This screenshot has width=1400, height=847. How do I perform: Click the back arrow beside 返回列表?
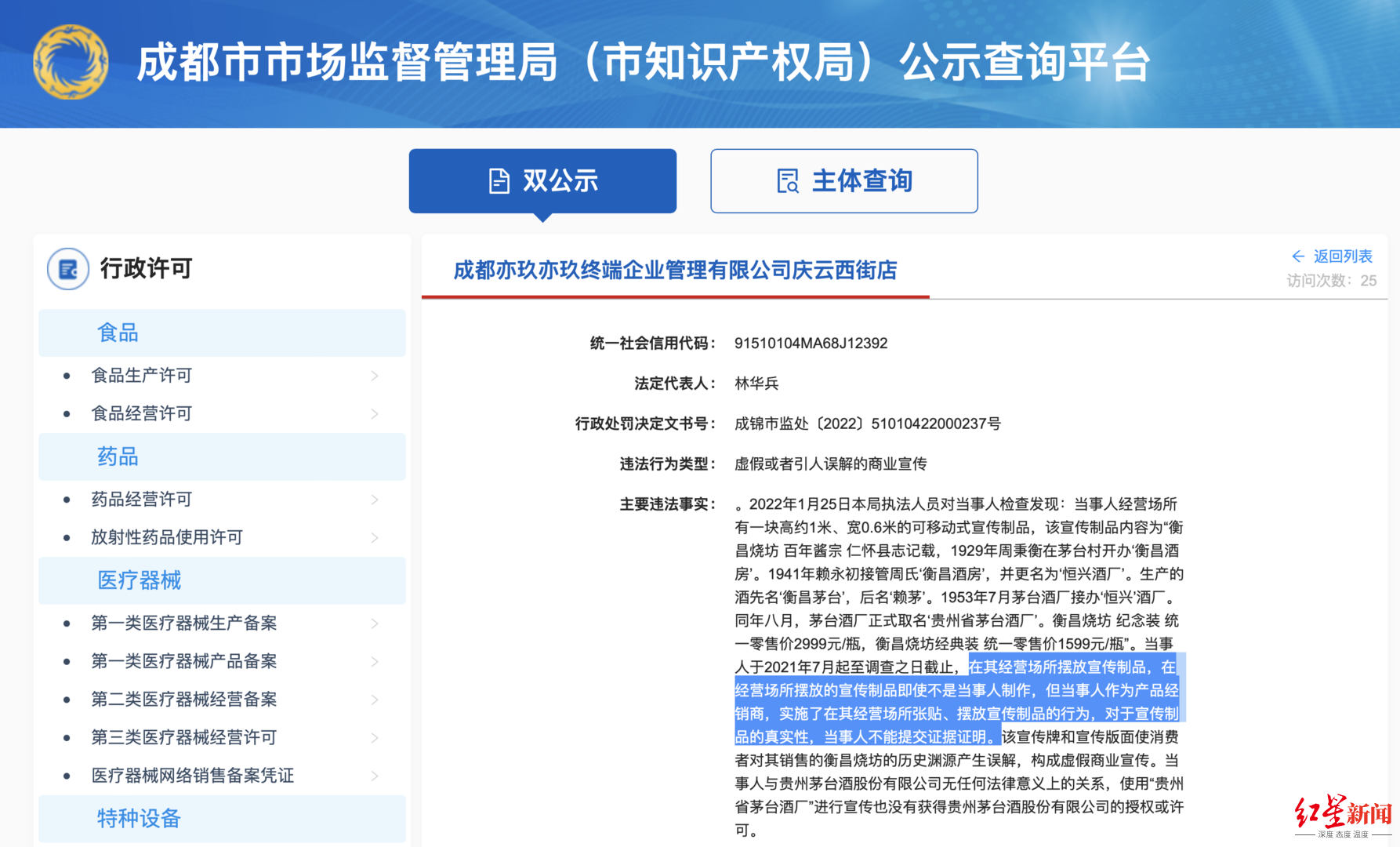click(x=1297, y=256)
